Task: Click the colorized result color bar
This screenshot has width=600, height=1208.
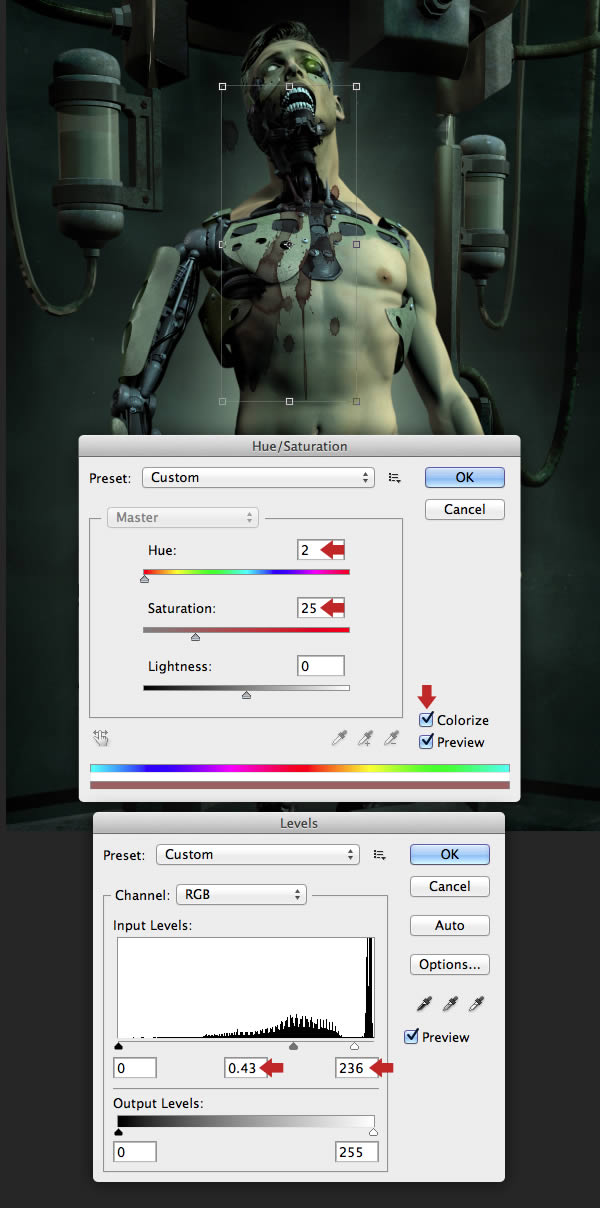Action: point(300,785)
